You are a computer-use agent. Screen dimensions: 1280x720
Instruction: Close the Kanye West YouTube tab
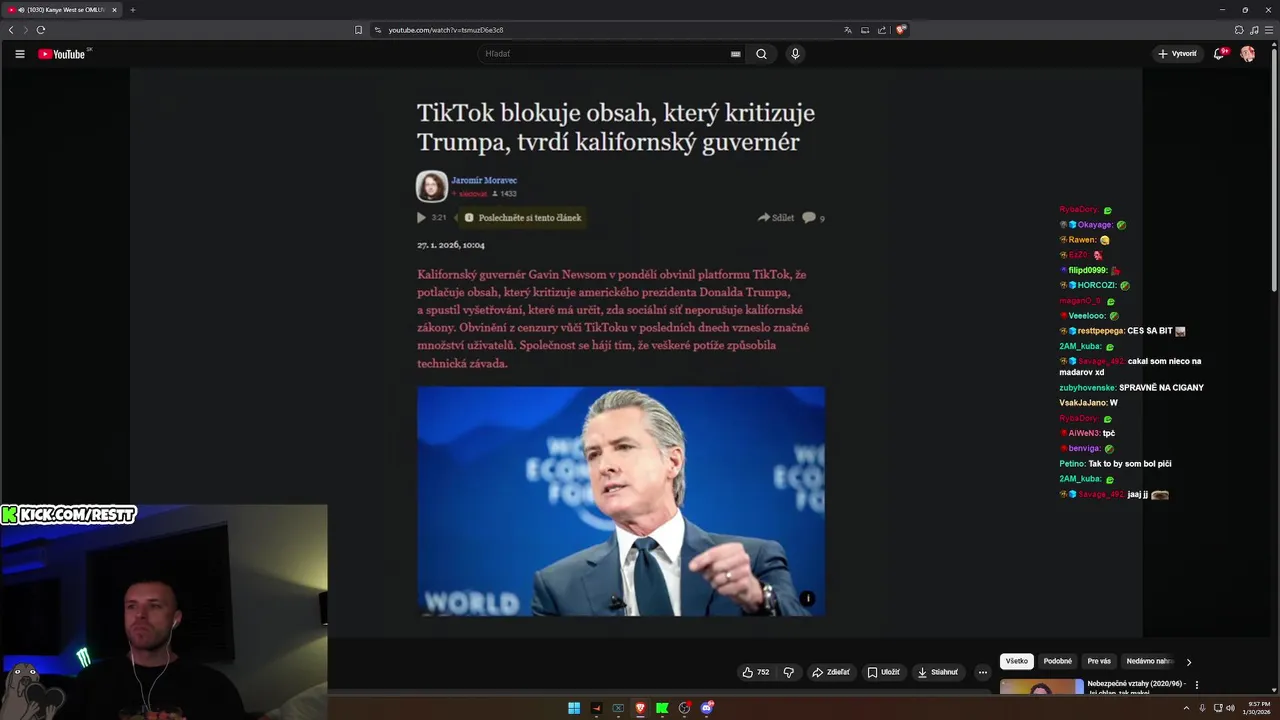click(114, 10)
